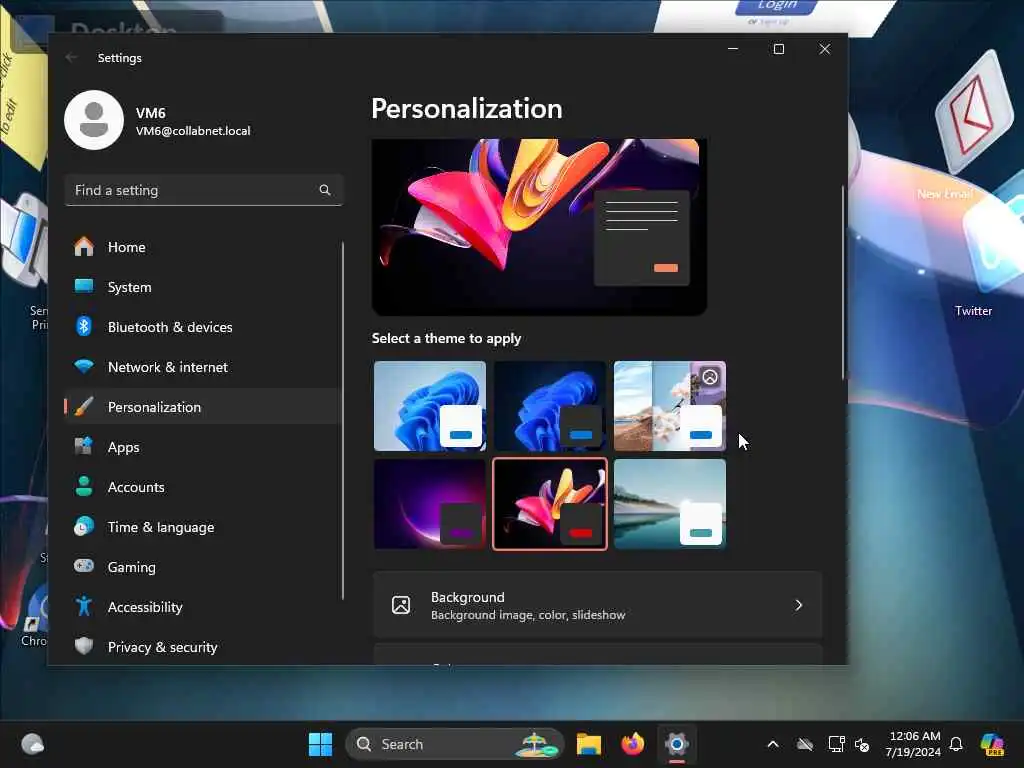1024x768 pixels.
Task: Click the Bluetooth icon in sidebar
Action: [x=84, y=326]
